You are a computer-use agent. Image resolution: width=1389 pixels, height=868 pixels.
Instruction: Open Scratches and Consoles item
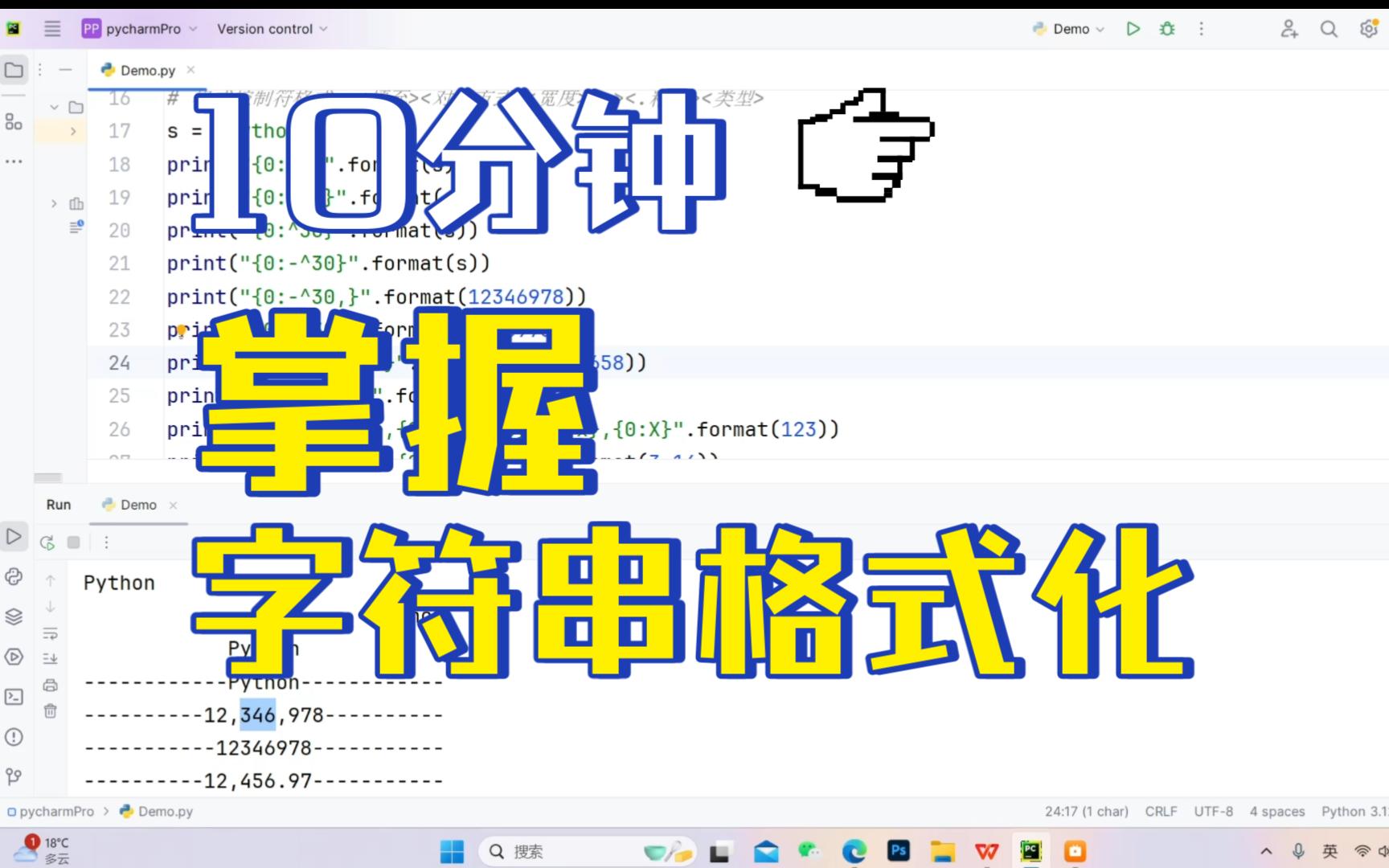coord(76,227)
